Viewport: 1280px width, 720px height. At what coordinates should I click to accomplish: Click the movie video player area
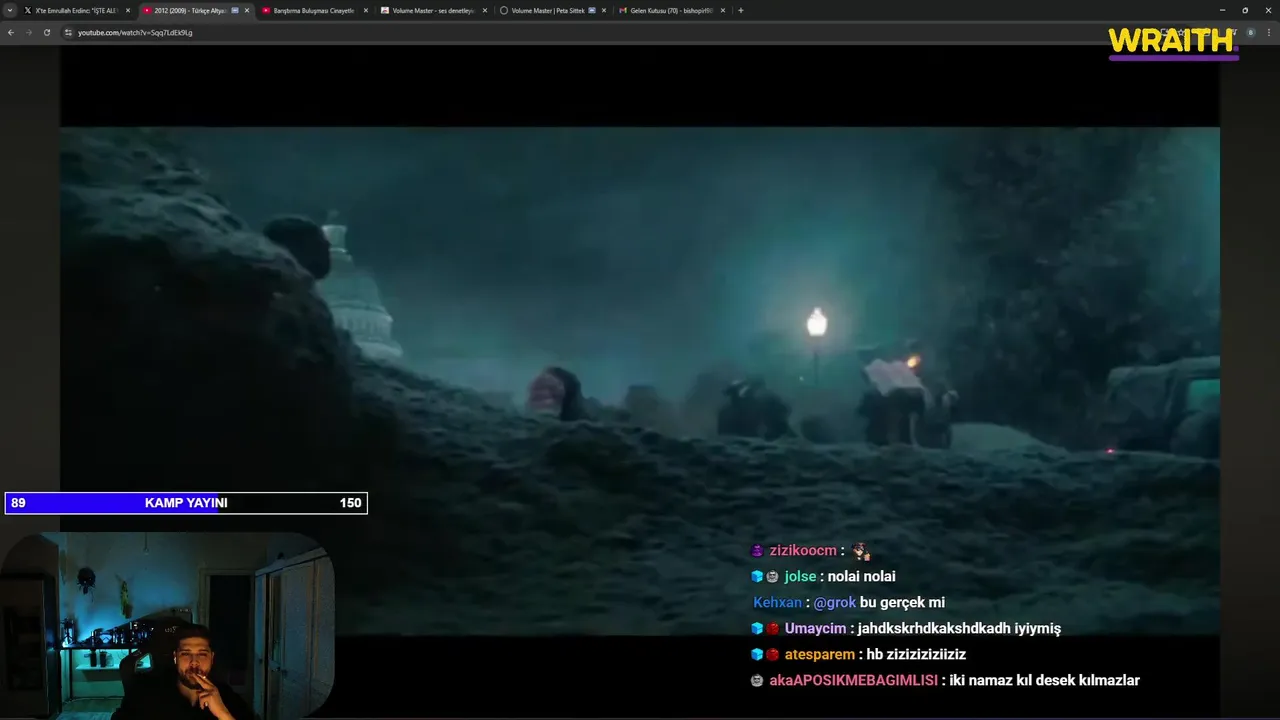[640, 380]
